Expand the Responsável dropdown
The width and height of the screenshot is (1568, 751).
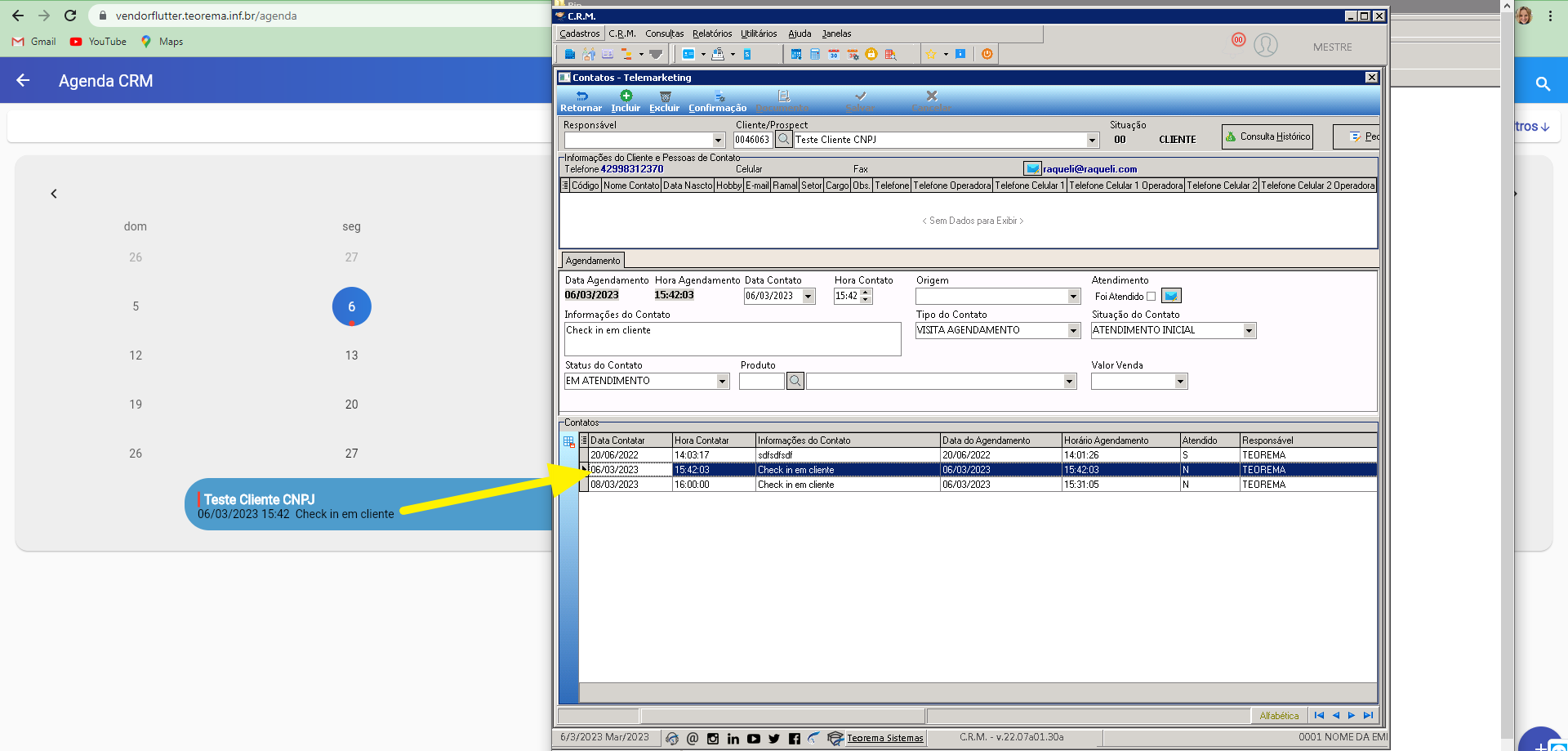pos(719,140)
